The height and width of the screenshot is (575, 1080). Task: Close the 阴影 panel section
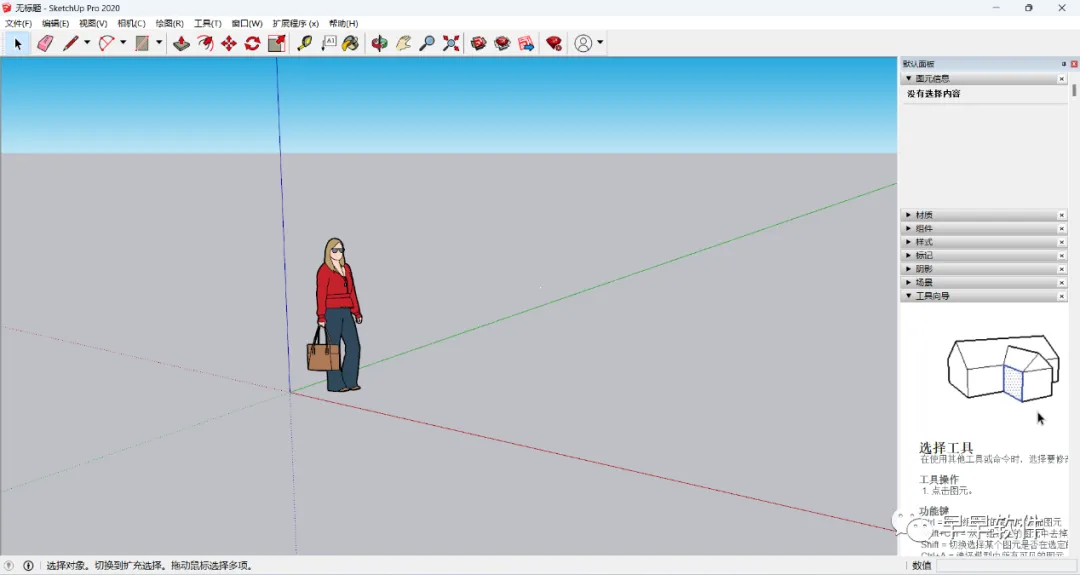pos(1061,269)
